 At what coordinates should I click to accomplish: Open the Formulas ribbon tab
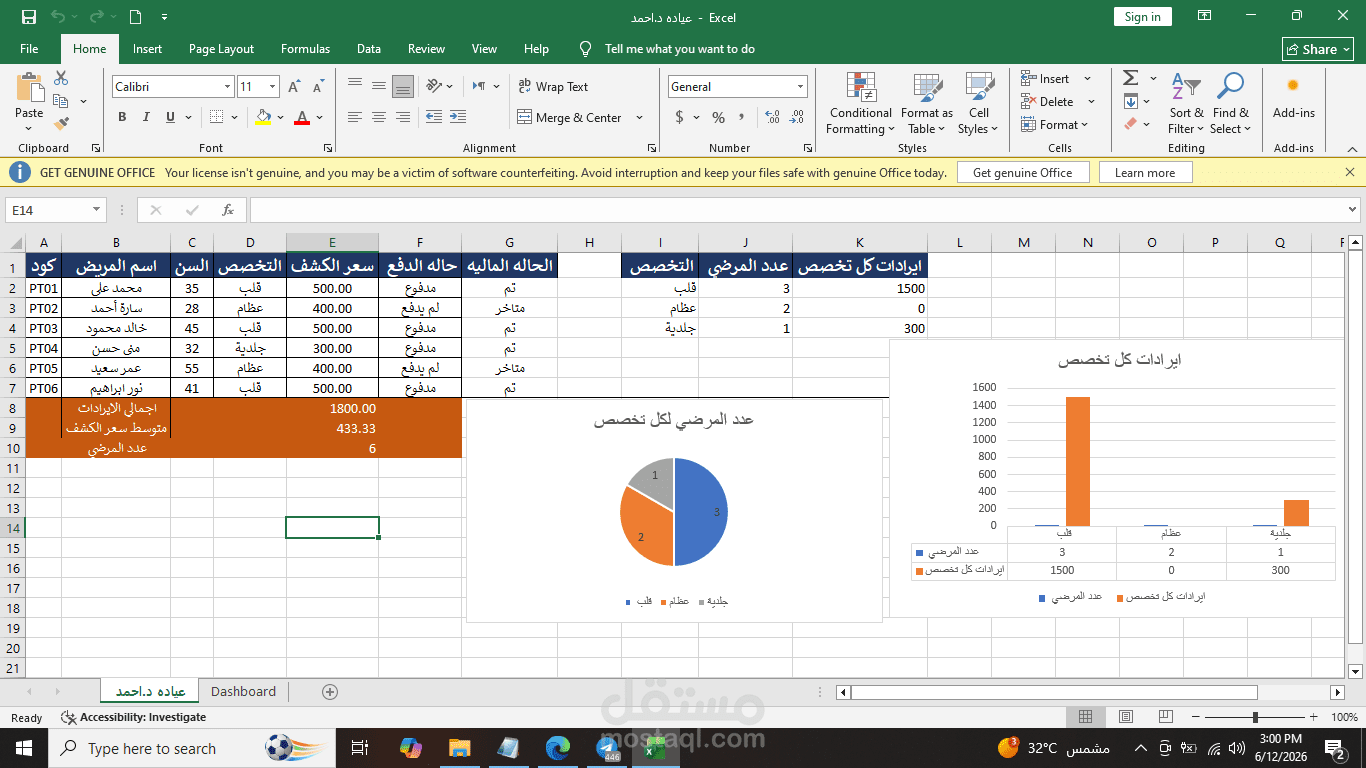(x=305, y=49)
